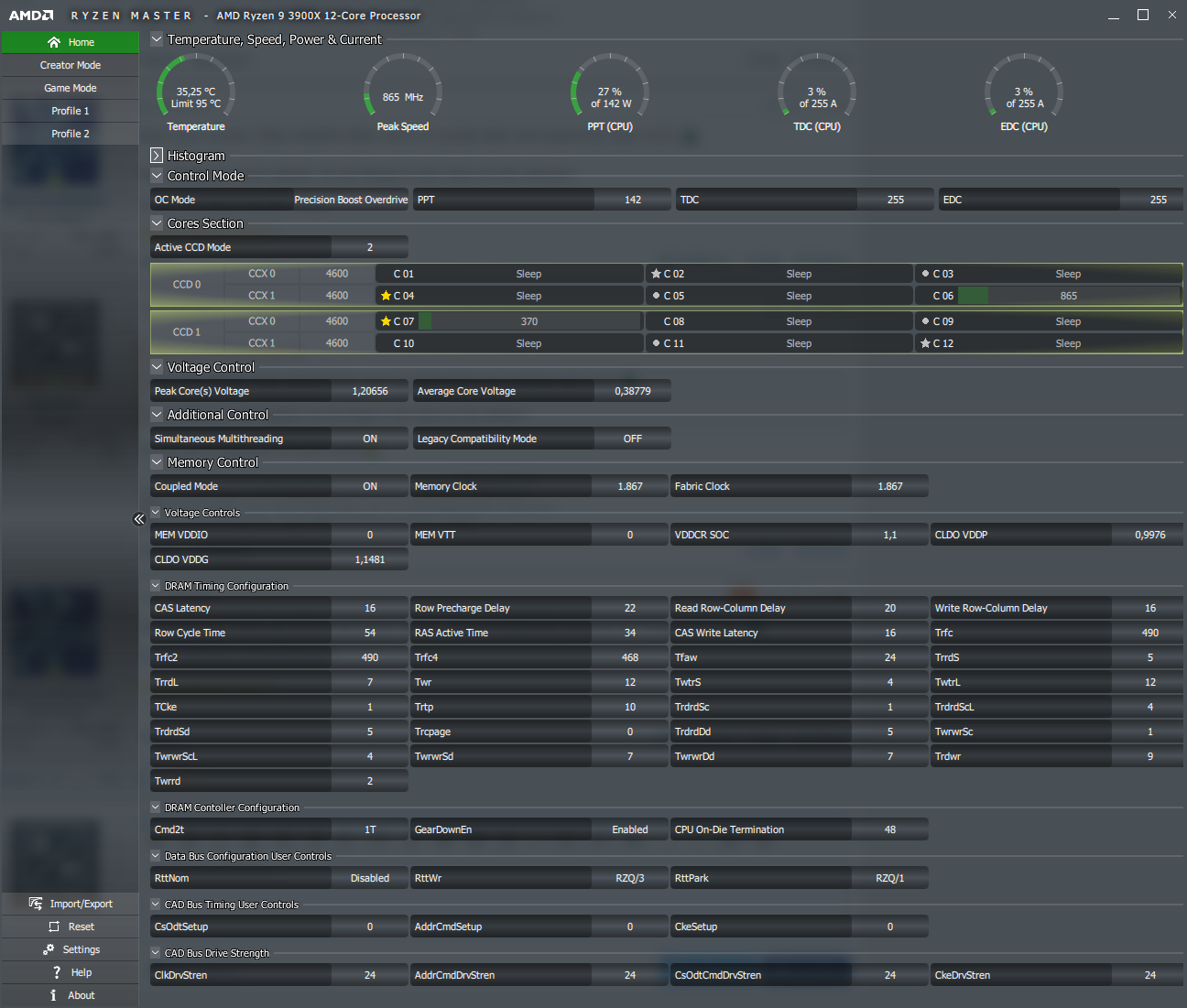The height and width of the screenshot is (1008, 1187).
Task: Switch to Creator Mode
Action: [71, 65]
